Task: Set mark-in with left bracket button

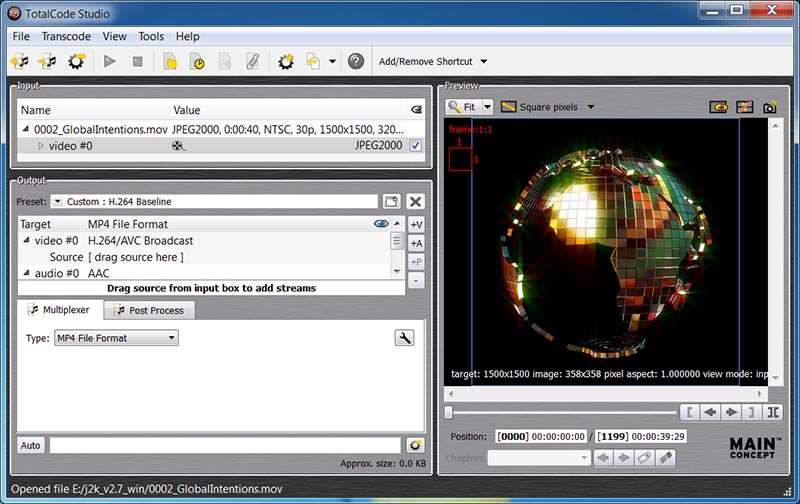Action: point(690,412)
